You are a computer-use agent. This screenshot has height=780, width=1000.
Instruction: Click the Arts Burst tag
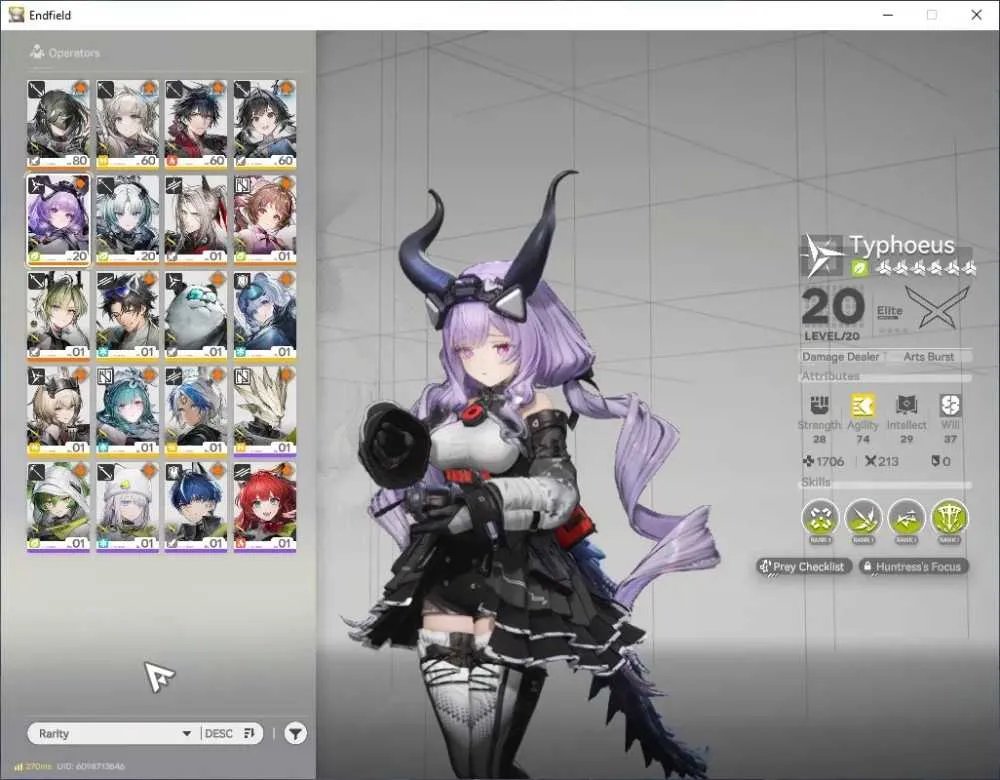pyautogui.click(x=929, y=357)
